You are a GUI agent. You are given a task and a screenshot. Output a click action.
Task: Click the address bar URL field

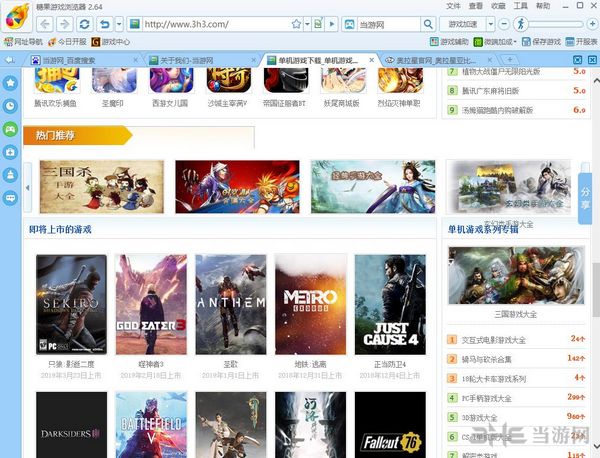pyautogui.click(x=214, y=24)
